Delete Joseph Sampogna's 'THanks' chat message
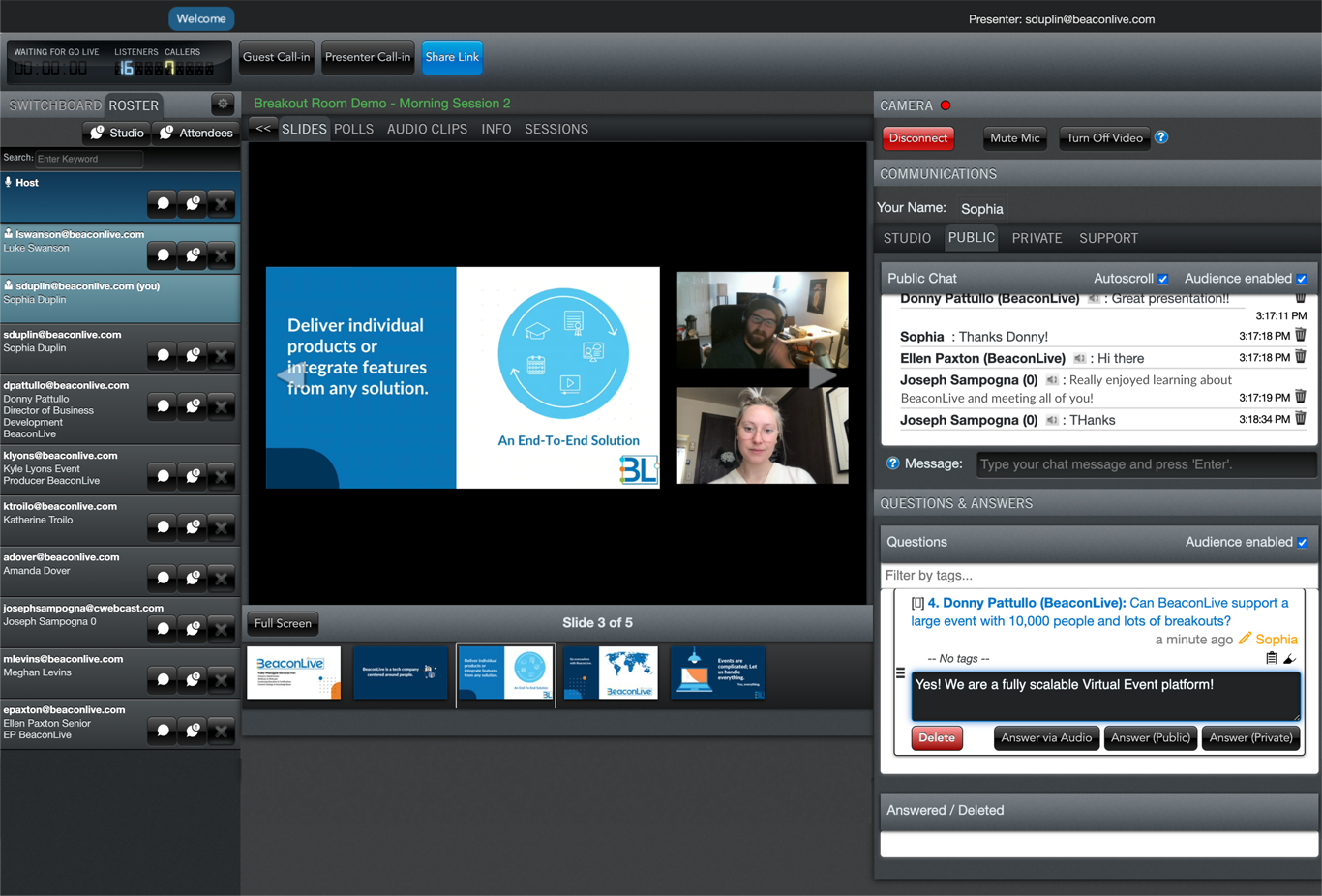1322x896 pixels. pyautogui.click(x=1301, y=418)
